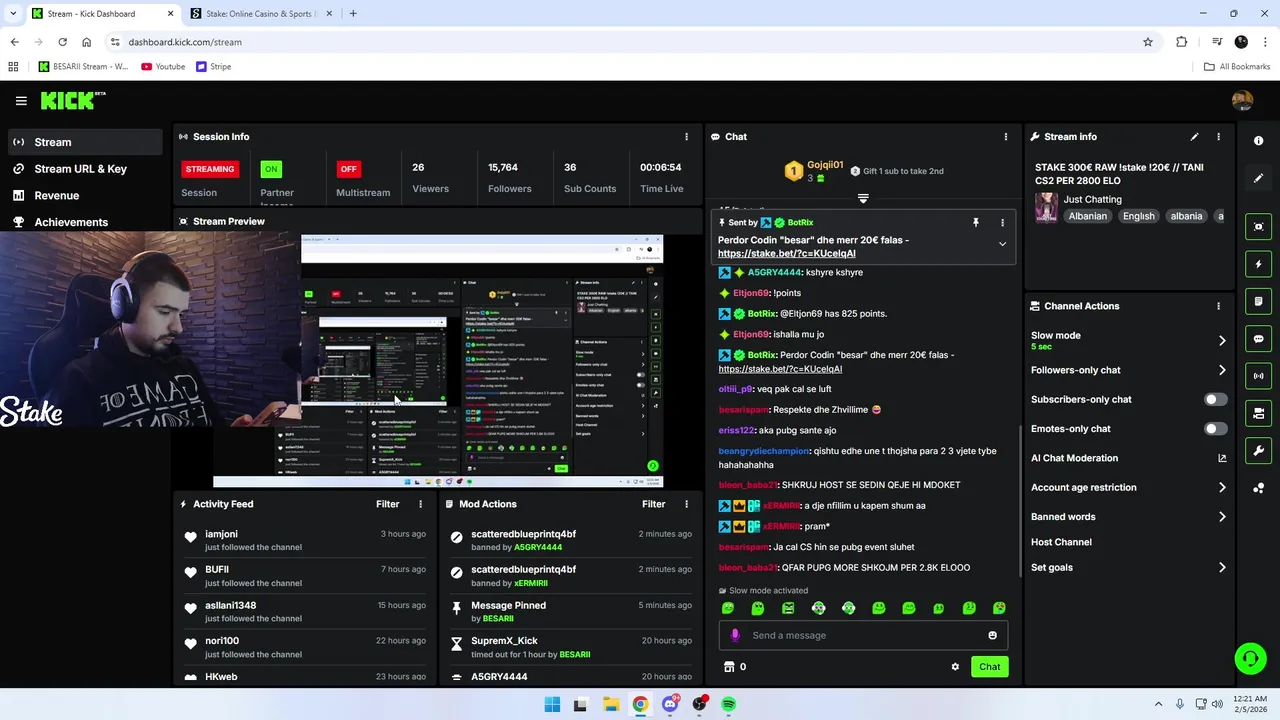The image size is (1280, 720).
Task: Open a new browser tab
Action: pos(353,14)
